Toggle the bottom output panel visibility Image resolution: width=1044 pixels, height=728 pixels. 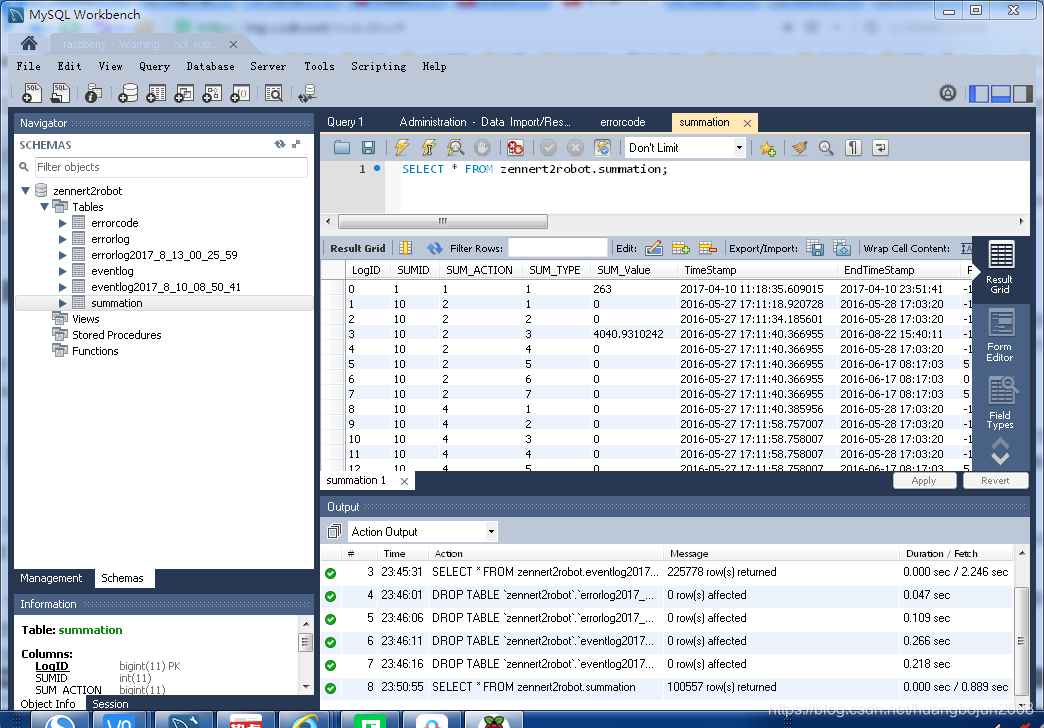tap(1001, 94)
